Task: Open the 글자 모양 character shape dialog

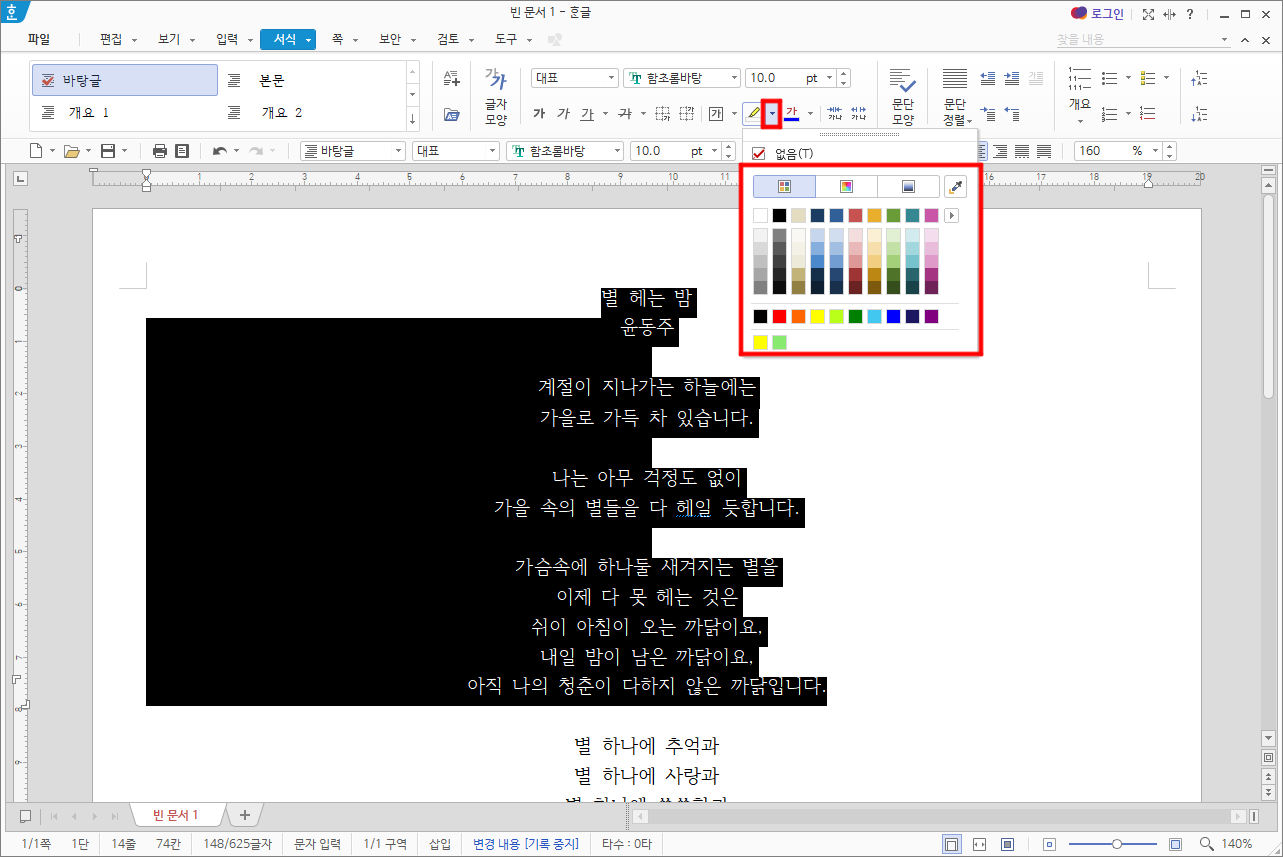Action: (x=496, y=98)
